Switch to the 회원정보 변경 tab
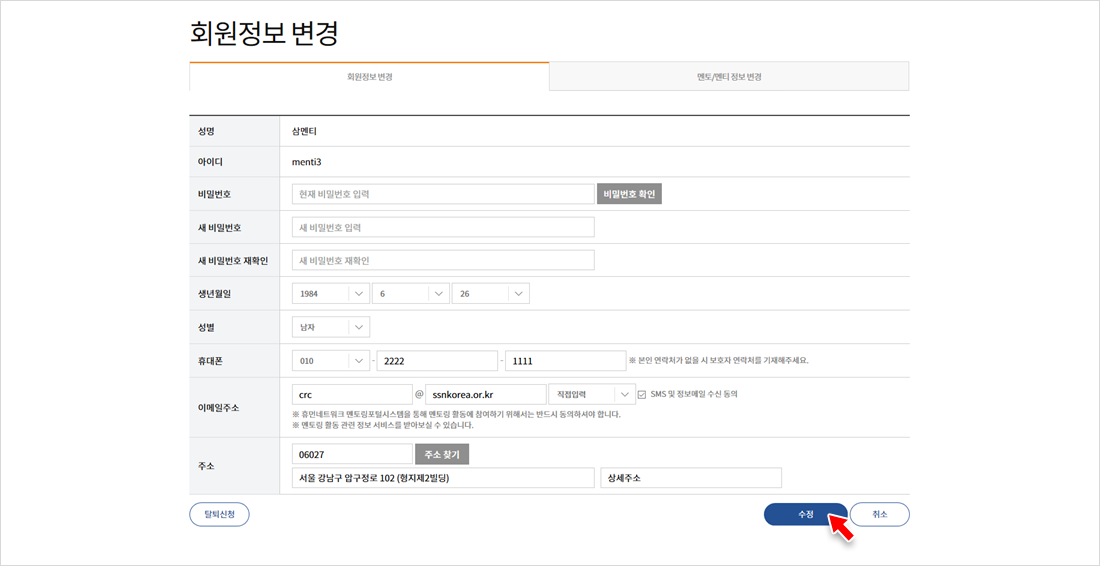1100x566 pixels. point(369,77)
